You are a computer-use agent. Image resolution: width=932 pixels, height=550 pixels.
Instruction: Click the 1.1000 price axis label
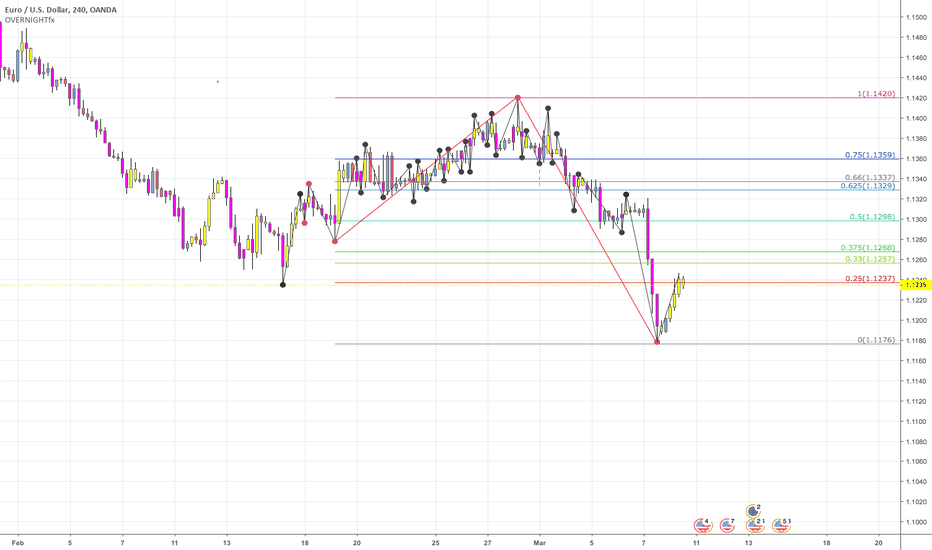coord(916,522)
